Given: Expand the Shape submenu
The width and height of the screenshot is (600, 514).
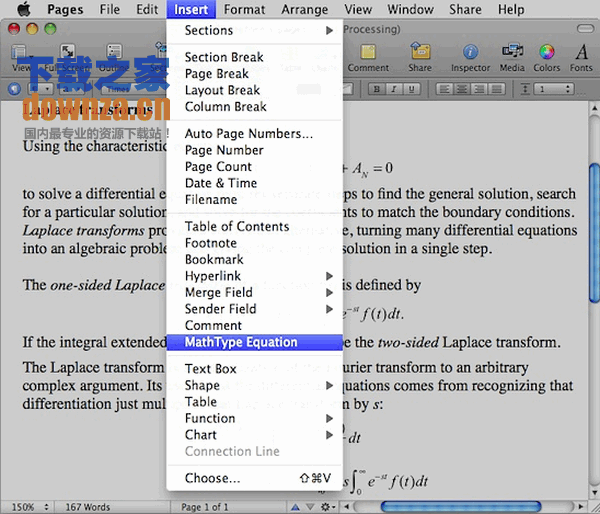Looking at the screenshot, I should click(x=254, y=385).
